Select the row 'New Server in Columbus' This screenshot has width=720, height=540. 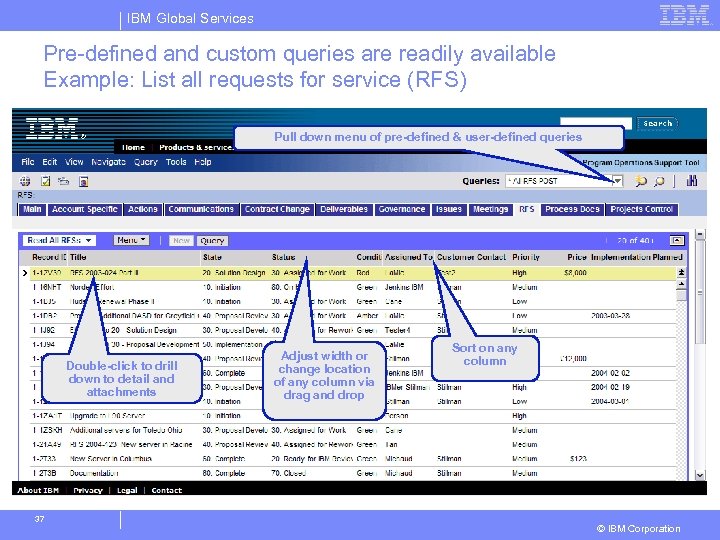click(354, 459)
